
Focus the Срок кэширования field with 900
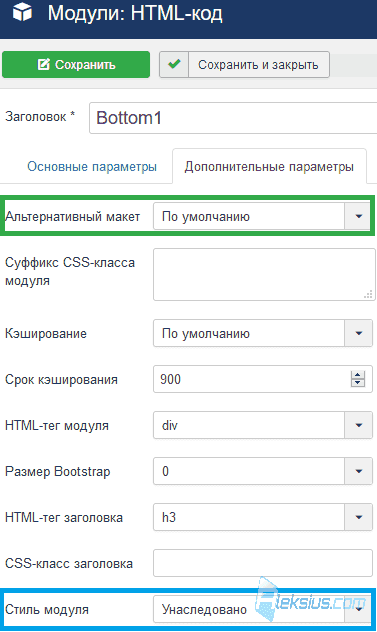tap(263, 379)
